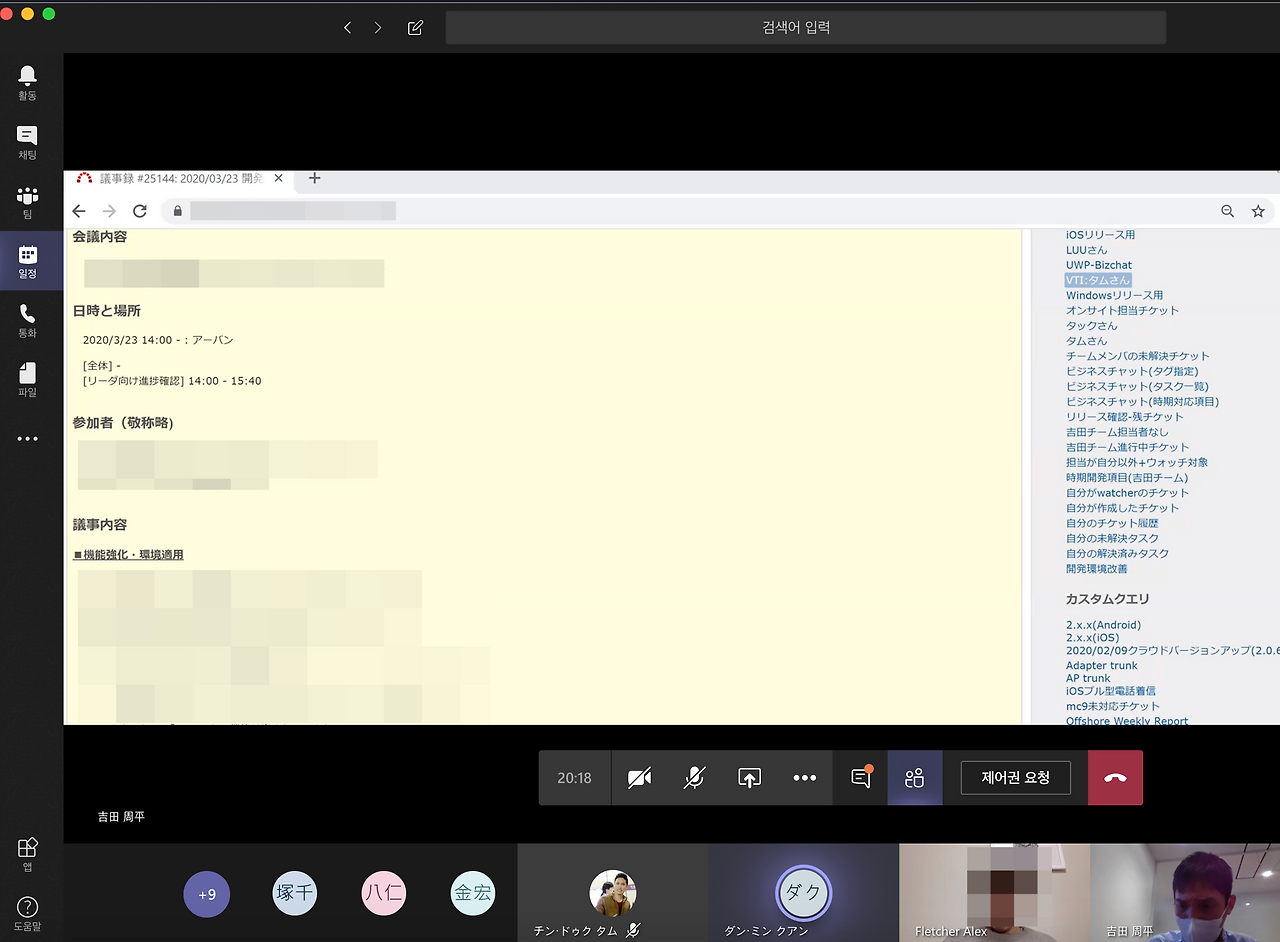The width and height of the screenshot is (1280, 942).
Task: Unmute the microphone in meeting controls
Action: pyautogui.click(x=694, y=778)
